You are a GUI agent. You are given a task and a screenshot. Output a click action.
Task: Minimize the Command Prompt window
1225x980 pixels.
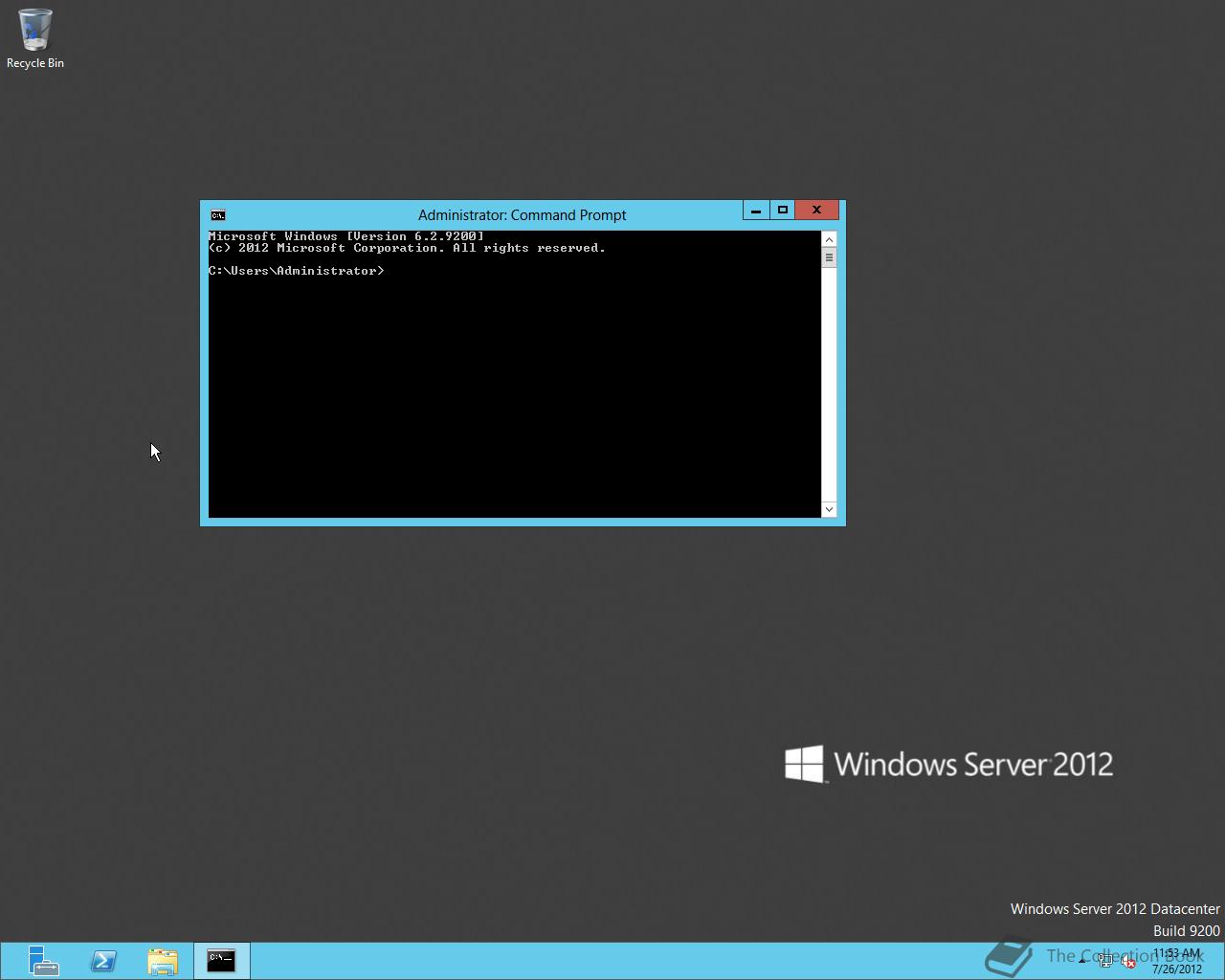pos(756,210)
